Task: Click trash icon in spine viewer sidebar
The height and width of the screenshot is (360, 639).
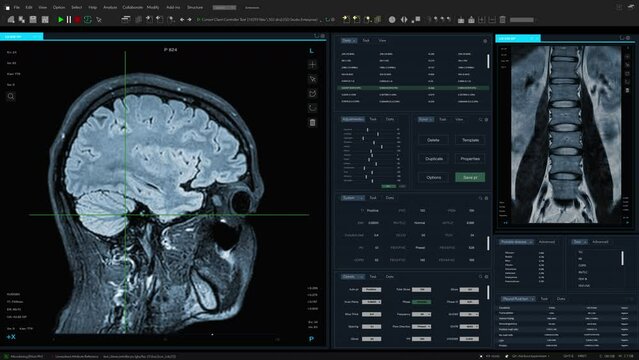Action: tap(628, 90)
